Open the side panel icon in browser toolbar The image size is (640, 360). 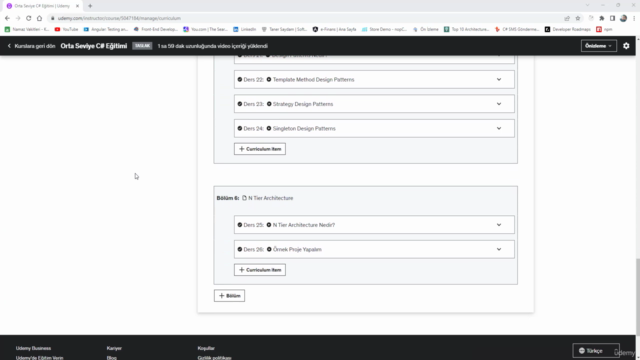click(x=612, y=18)
